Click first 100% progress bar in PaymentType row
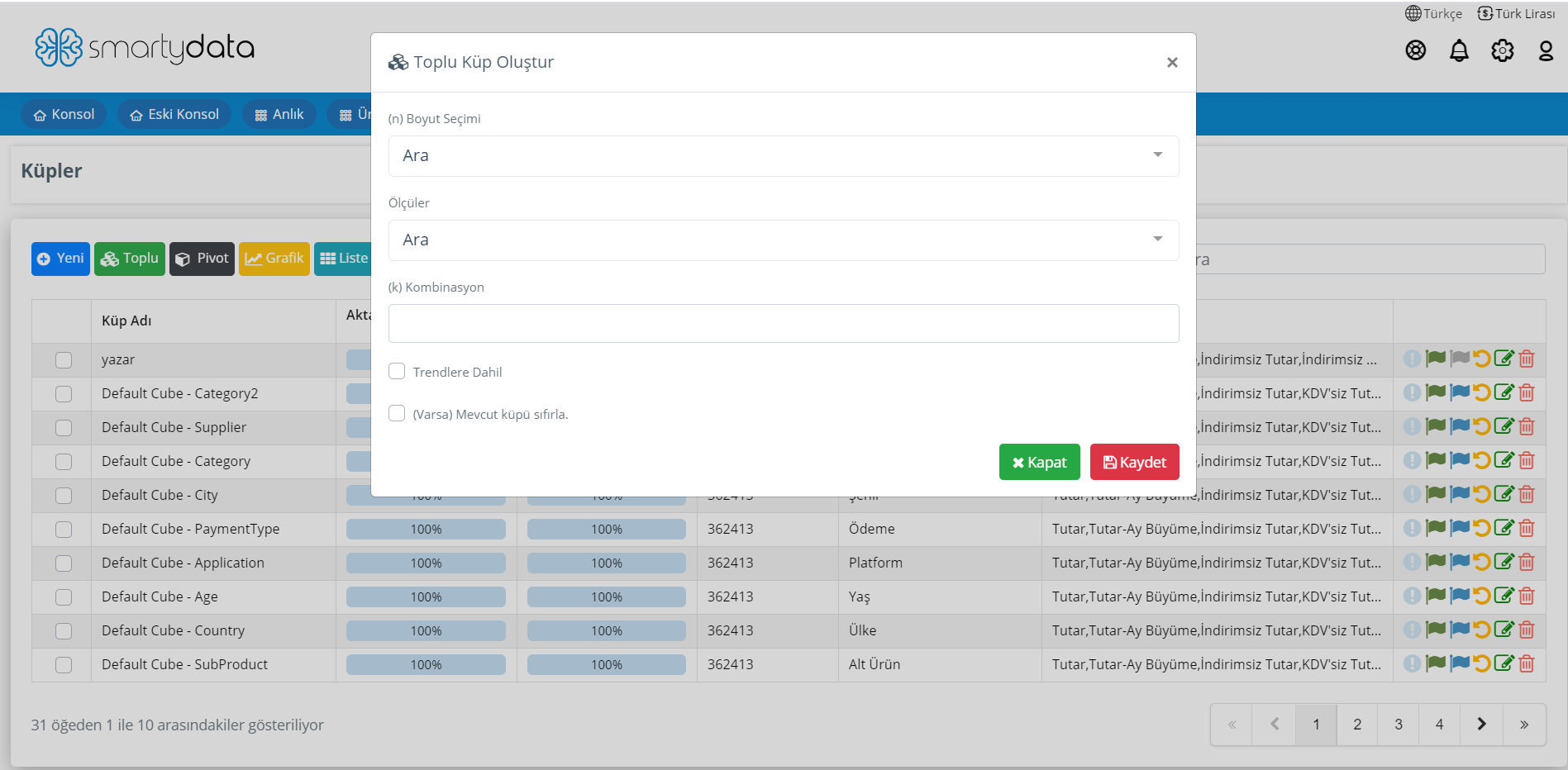 coord(426,529)
